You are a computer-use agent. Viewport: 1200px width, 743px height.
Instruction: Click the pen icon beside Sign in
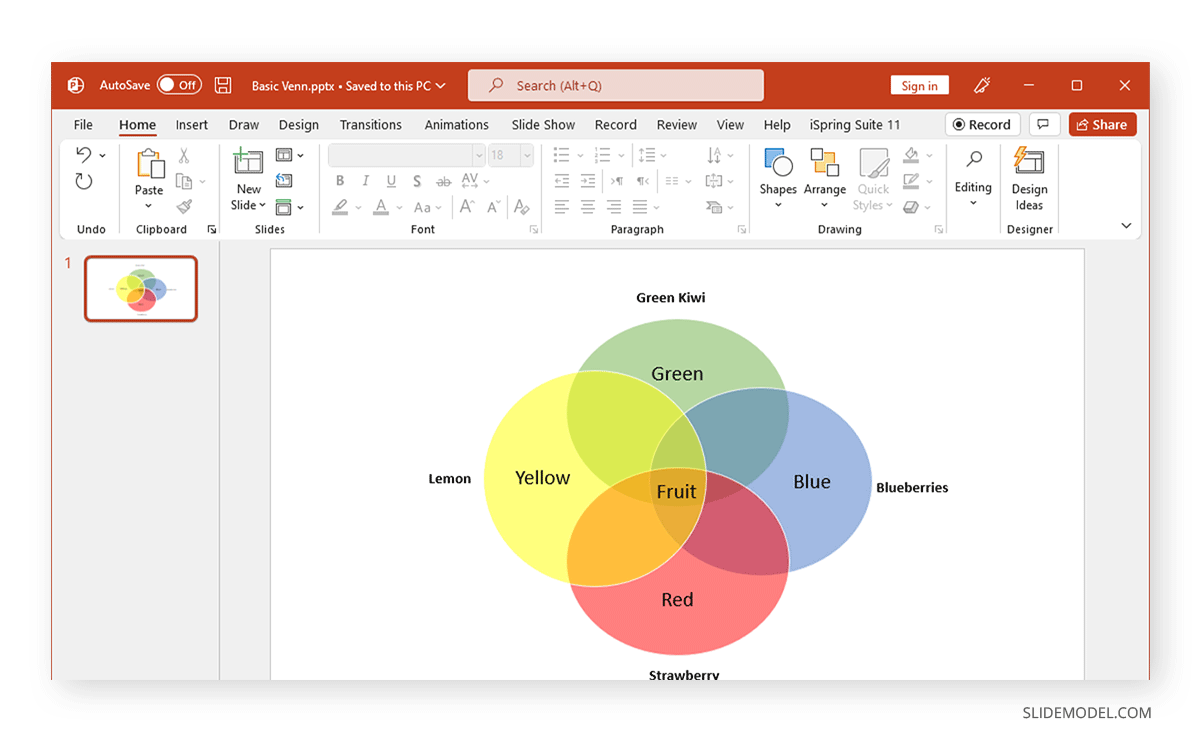pos(983,85)
